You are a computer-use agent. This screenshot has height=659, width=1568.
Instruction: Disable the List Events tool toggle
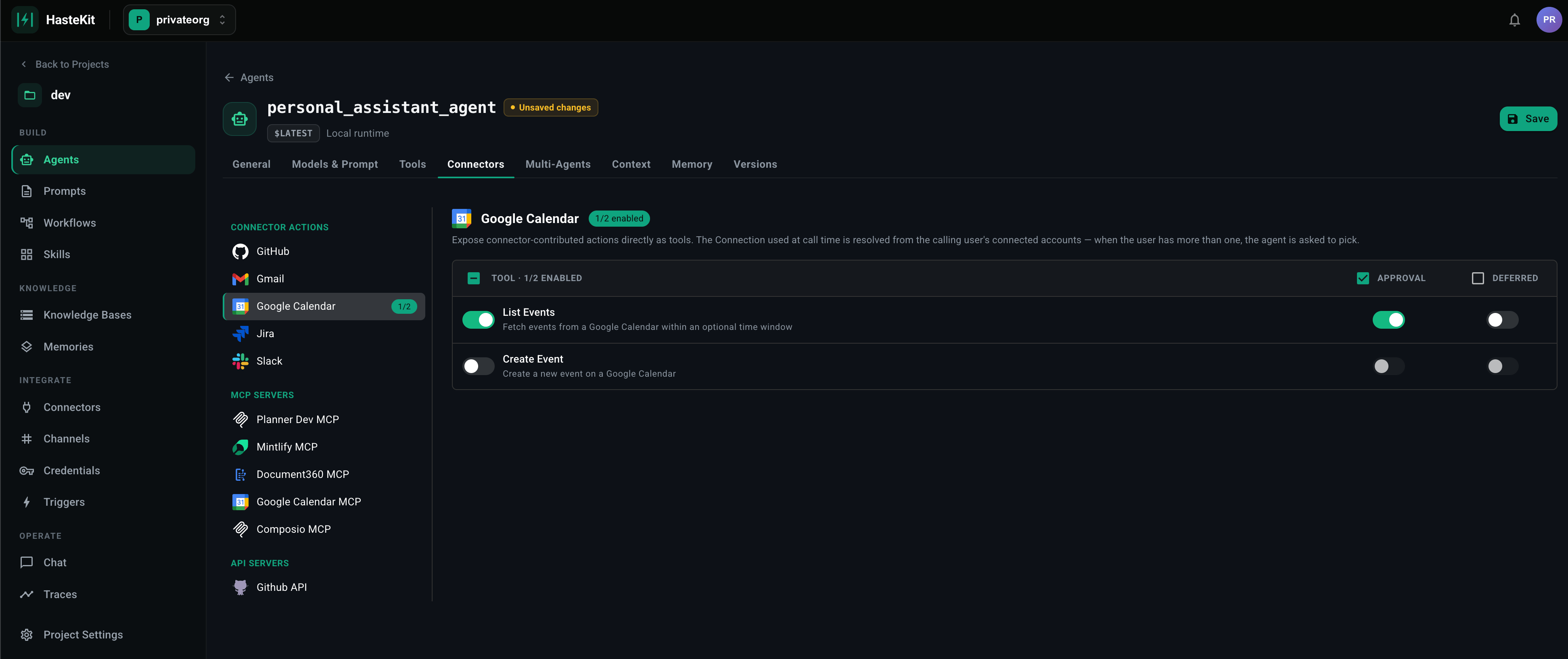point(478,319)
